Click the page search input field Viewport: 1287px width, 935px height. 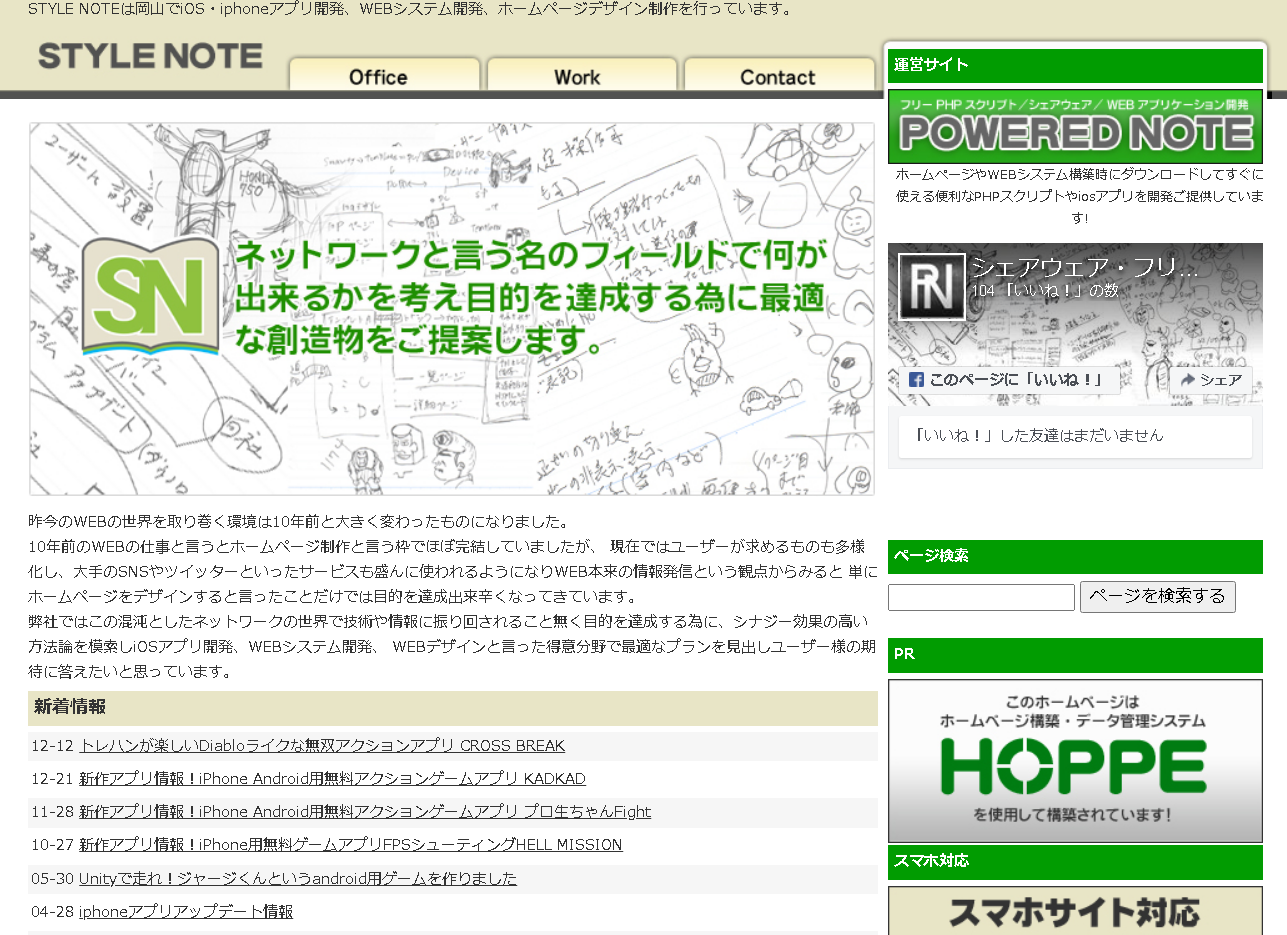point(981,597)
